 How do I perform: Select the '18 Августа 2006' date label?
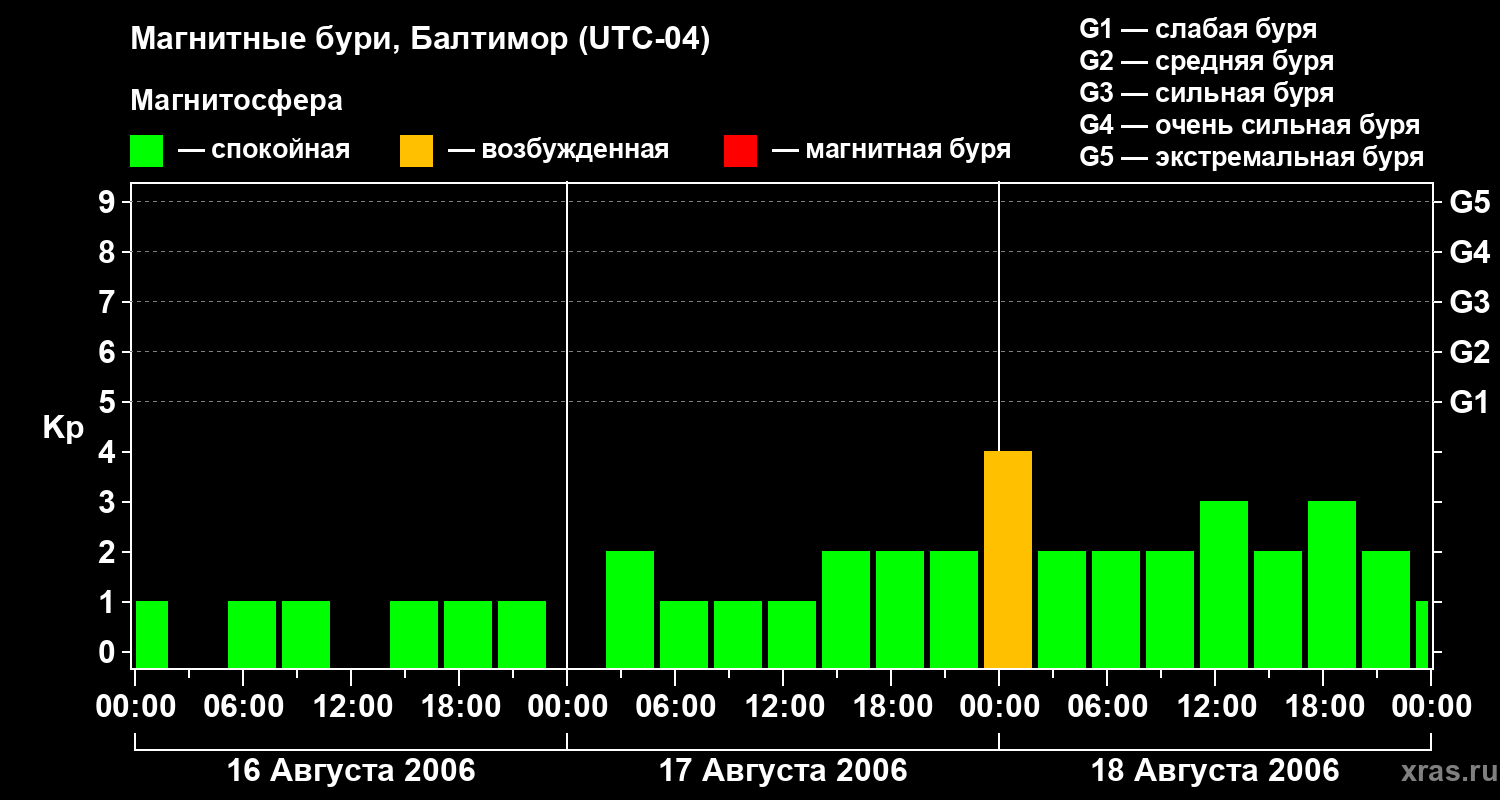(x=1214, y=770)
